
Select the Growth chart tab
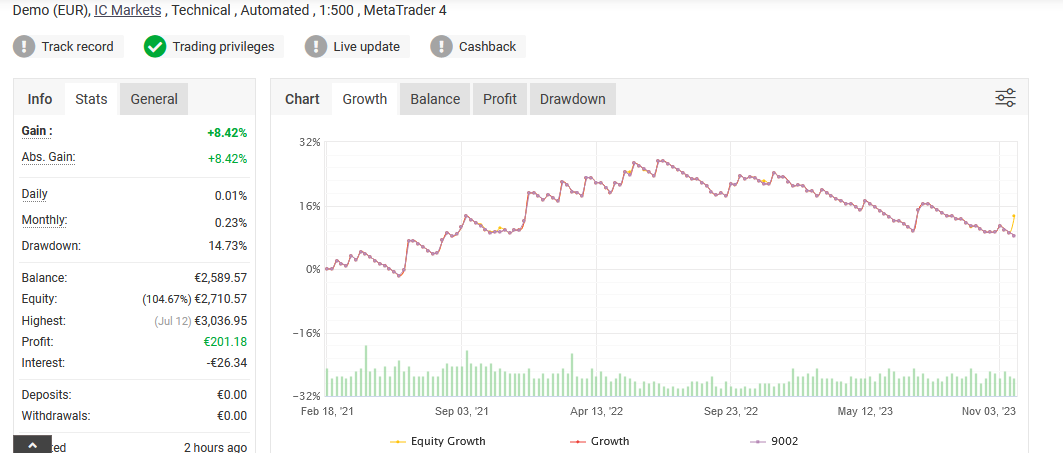pyautogui.click(x=365, y=99)
